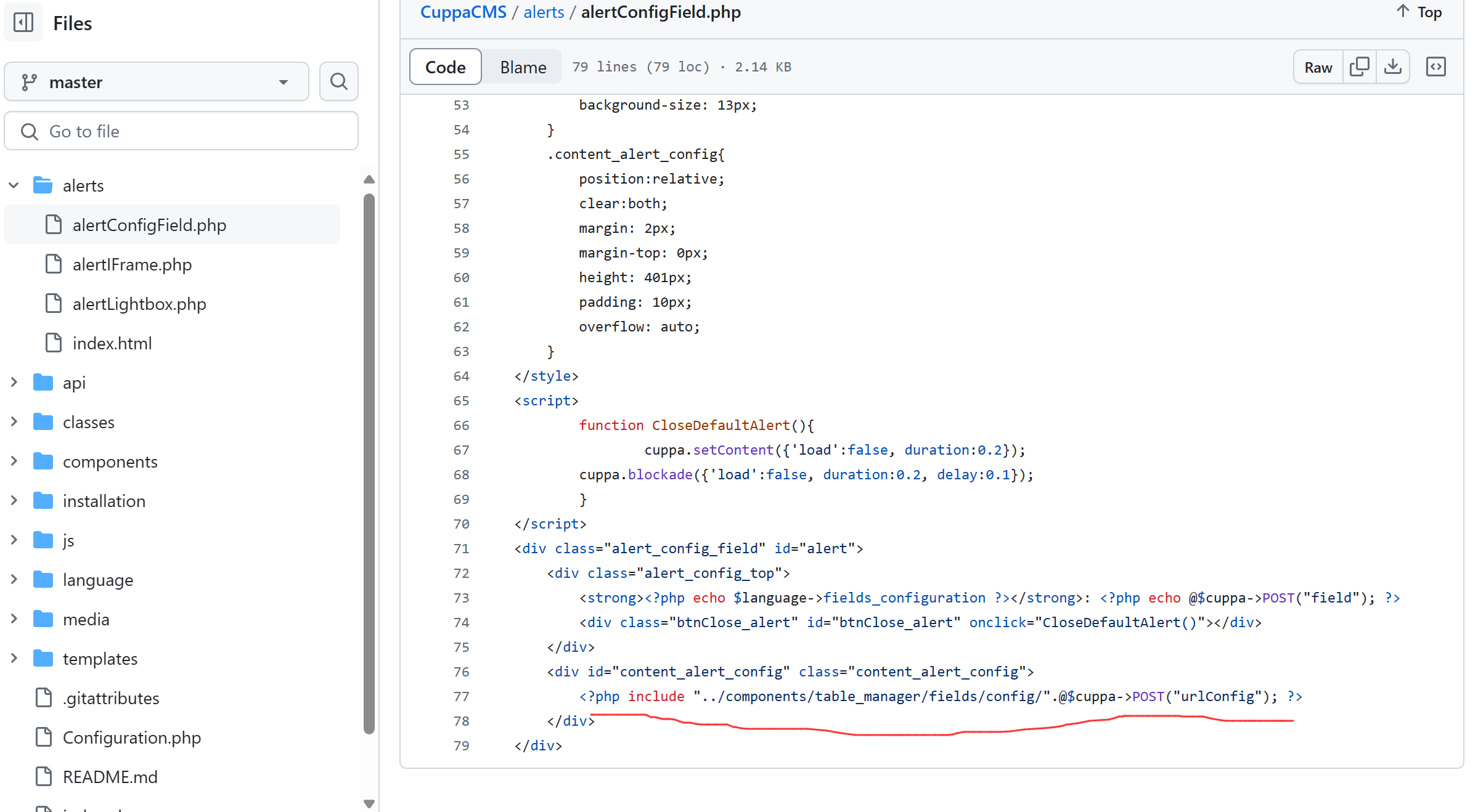Screen dimensions: 1478x812
Task: Click the search files magnifier button
Action: coord(338,81)
